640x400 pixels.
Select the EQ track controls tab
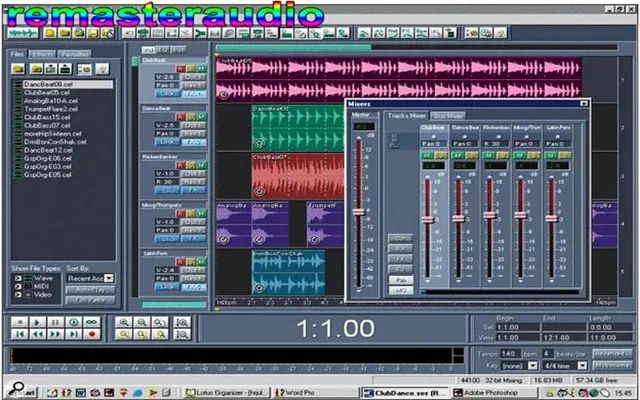[163, 50]
